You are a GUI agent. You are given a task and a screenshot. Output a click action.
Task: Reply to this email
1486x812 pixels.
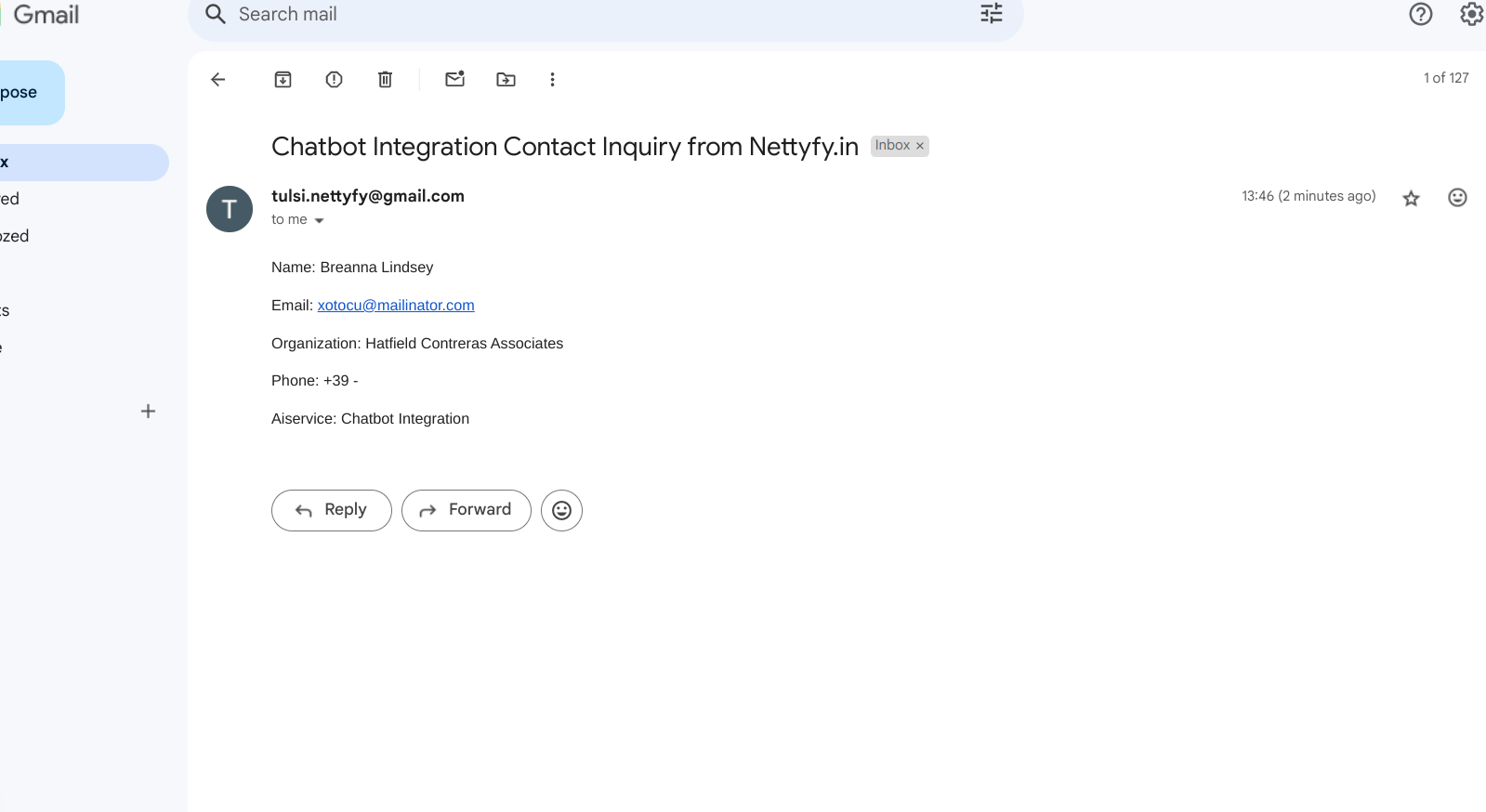pyautogui.click(x=332, y=510)
